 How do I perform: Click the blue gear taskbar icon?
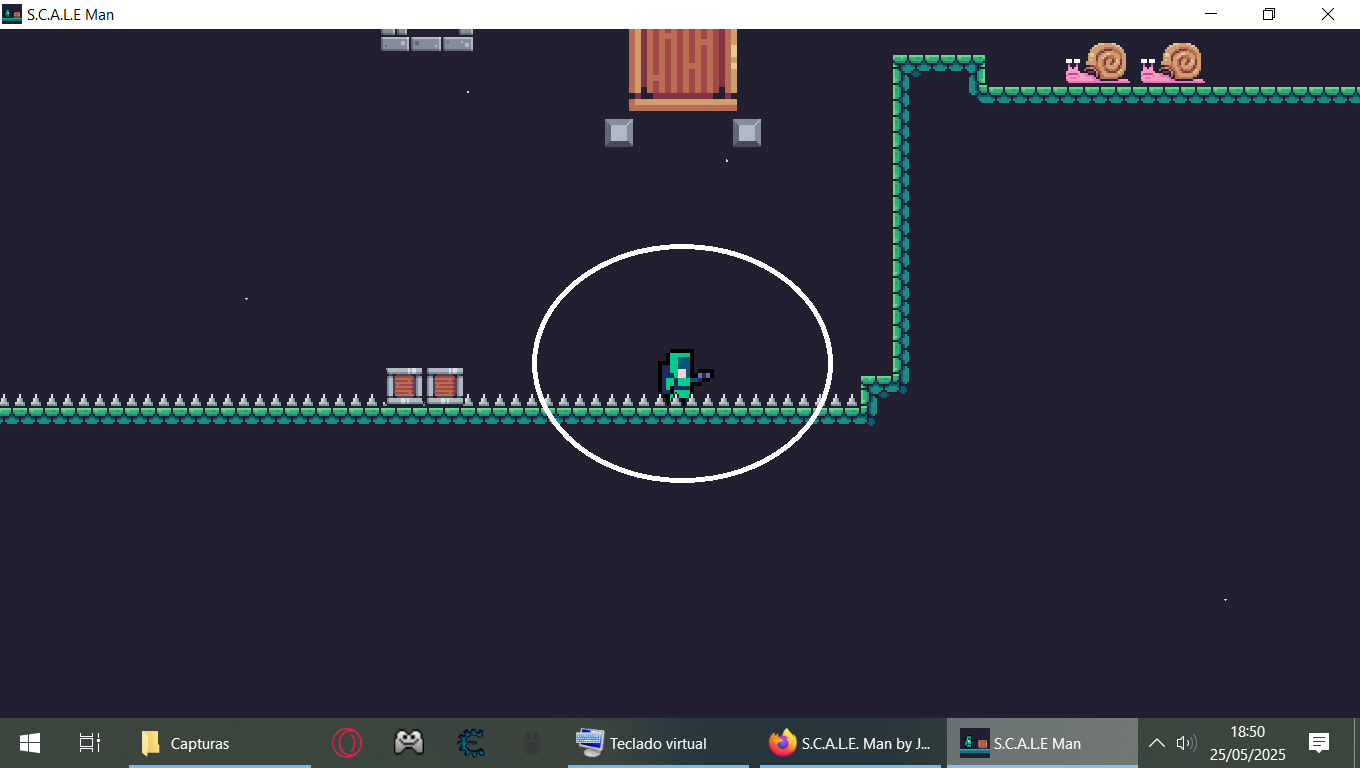tap(470, 743)
